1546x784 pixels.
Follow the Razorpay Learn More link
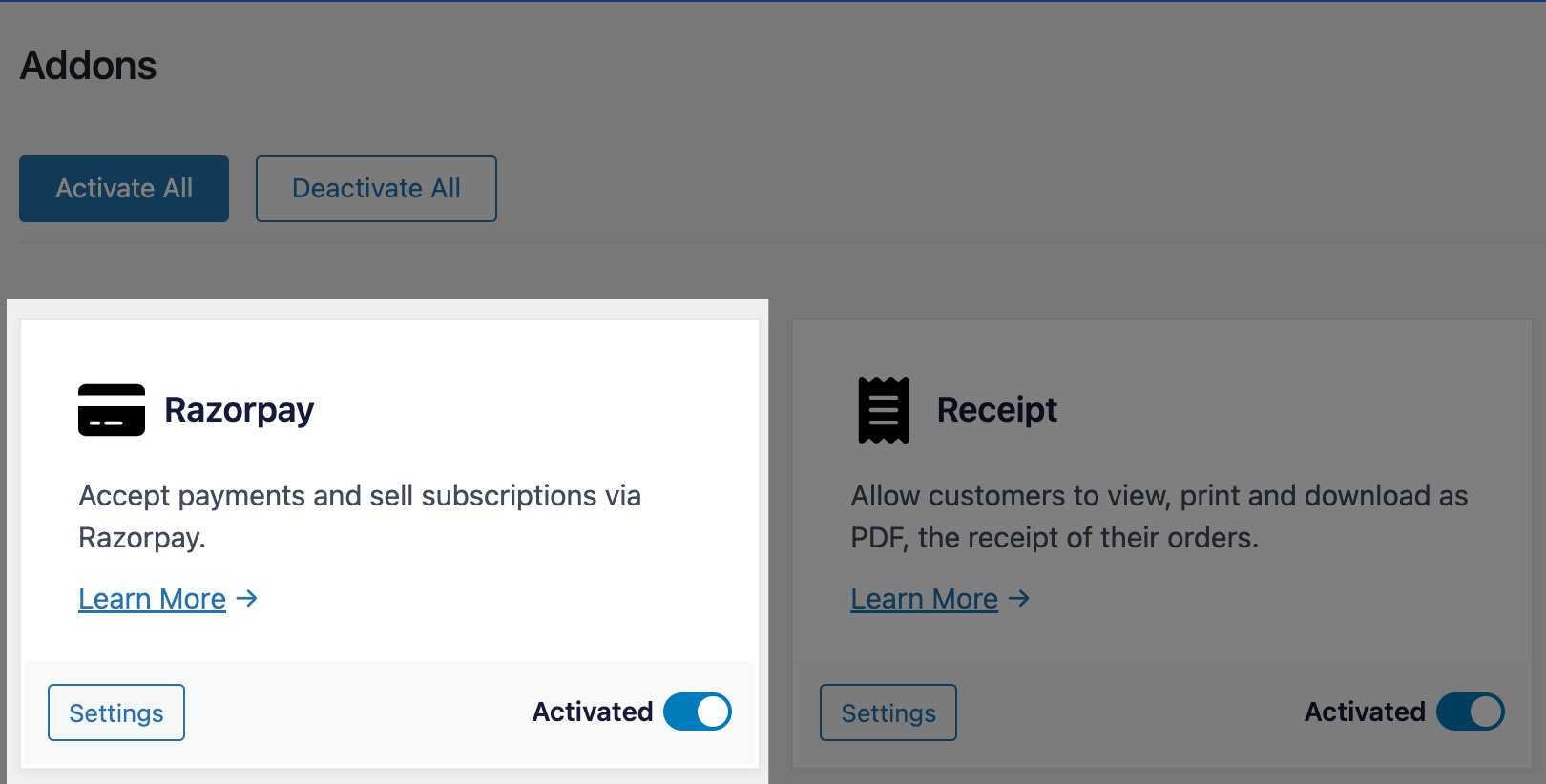(x=153, y=599)
